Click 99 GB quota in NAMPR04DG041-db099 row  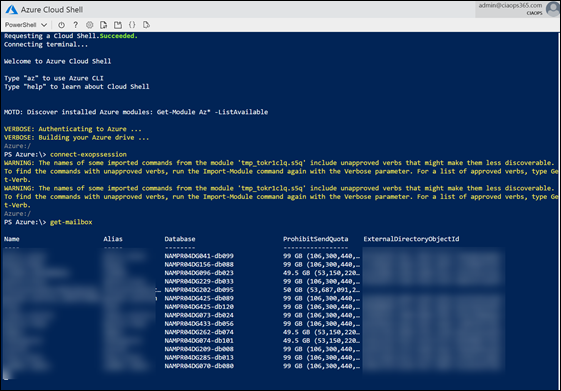pos(321,256)
